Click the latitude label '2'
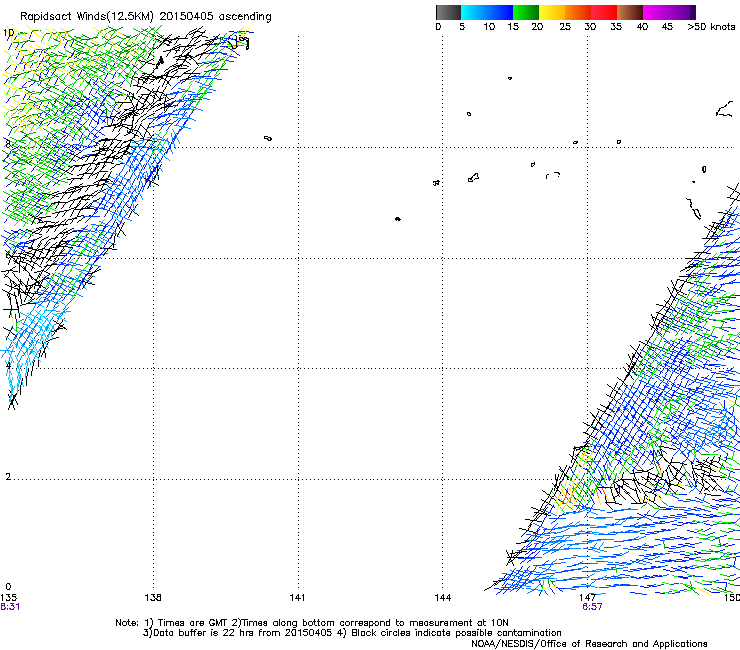Viewport: 740px width, 650px height. (x=8, y=477)
